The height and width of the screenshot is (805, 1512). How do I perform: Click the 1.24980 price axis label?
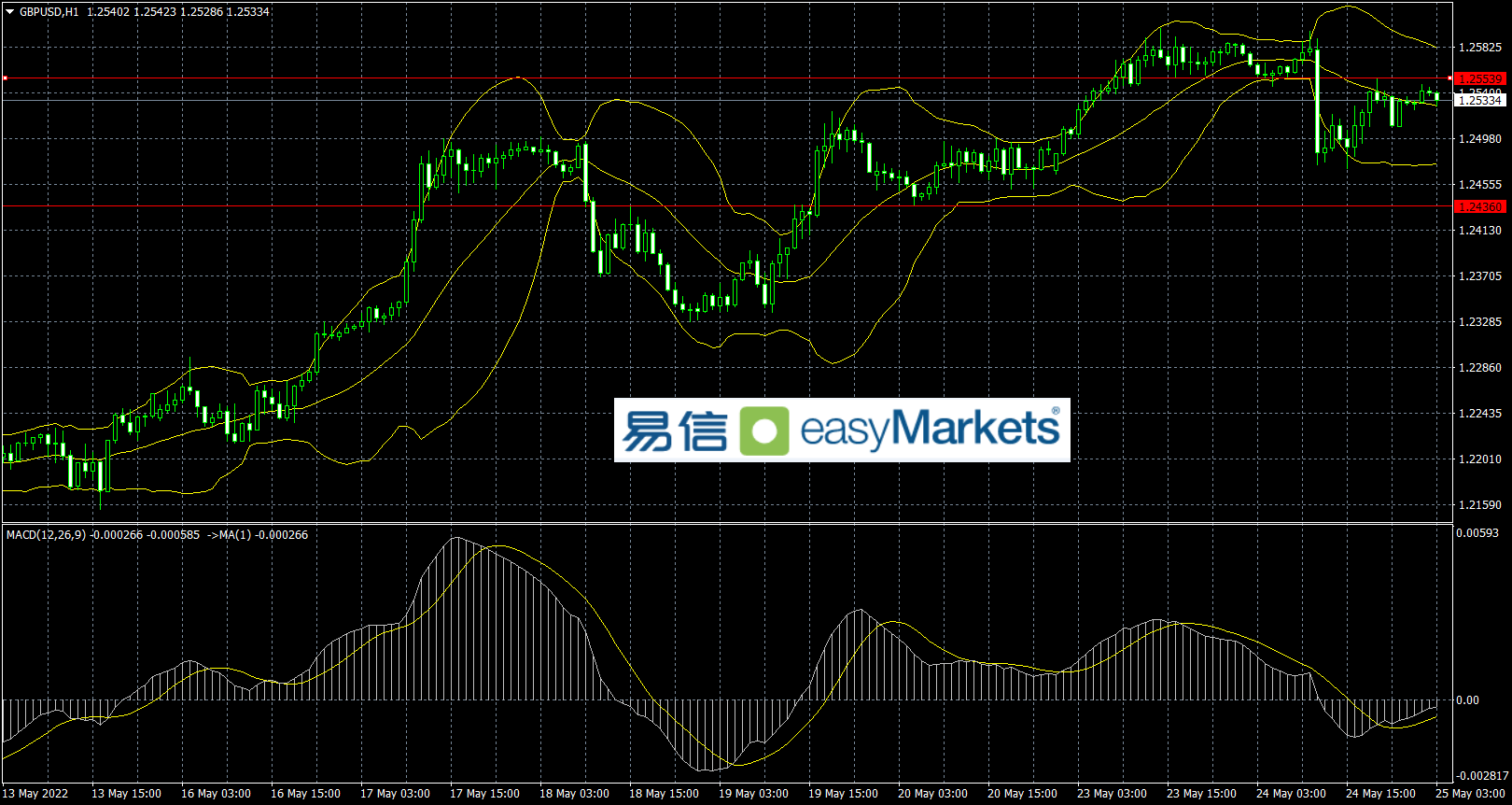(x=1479, y=139)
